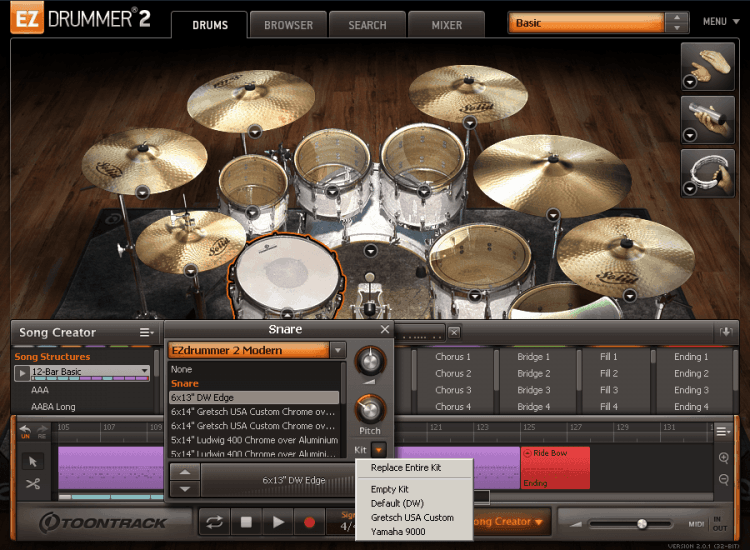This screenshot has width=750, height=550.
Task: Switch to the DRUMS tab
Action: [x=210, y=25]
